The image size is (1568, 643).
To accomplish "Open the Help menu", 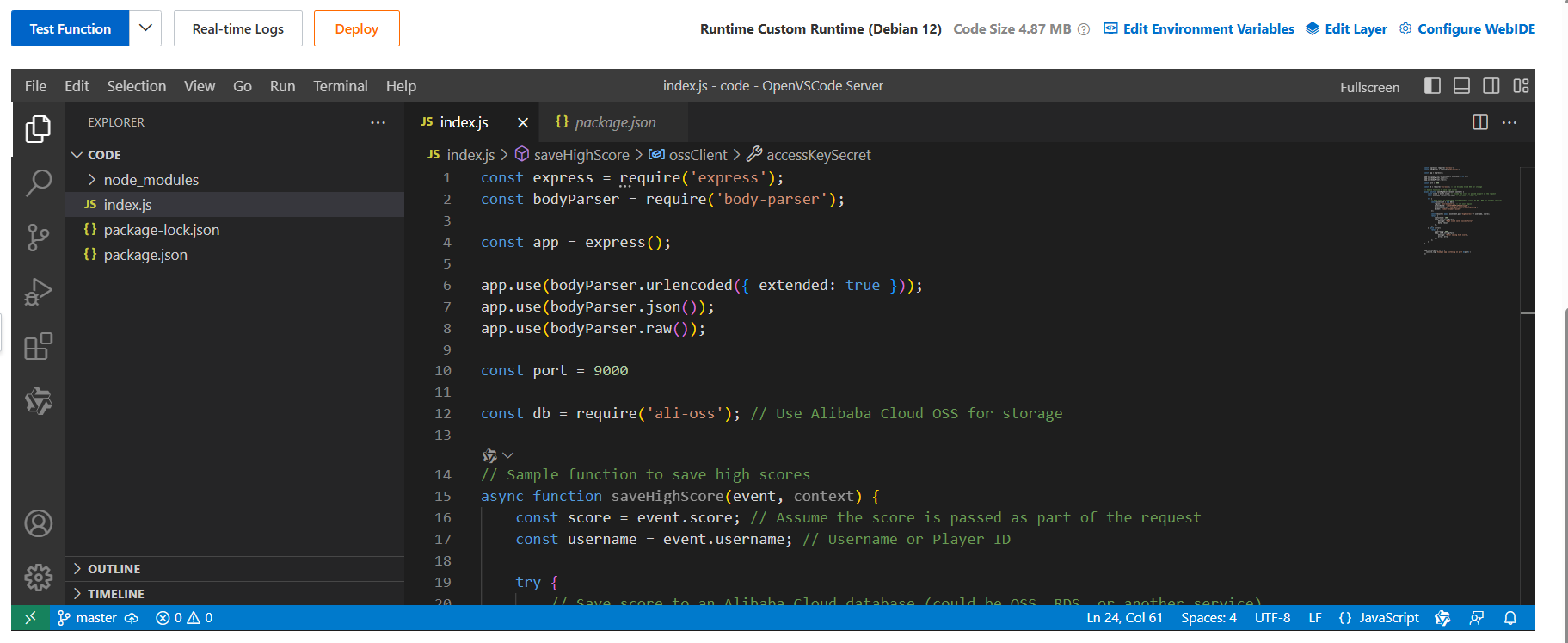I will pyautogui.click(x=401, y=86).
